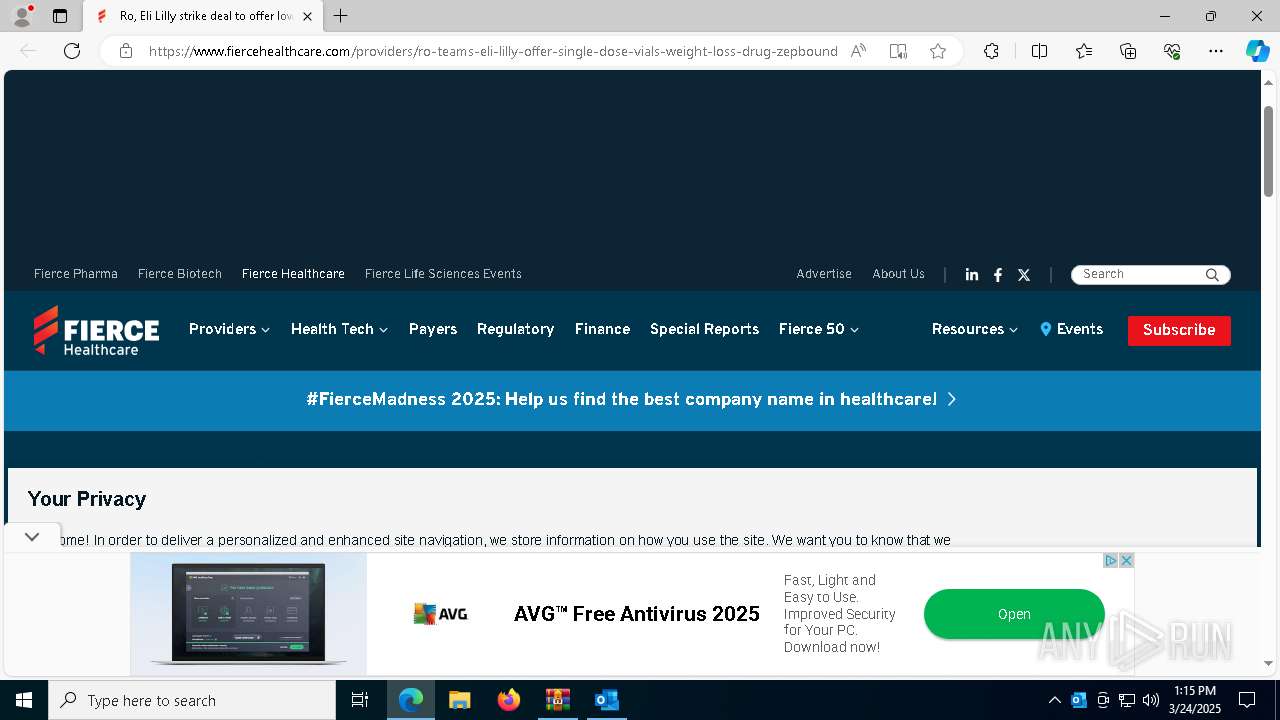Open the Fierce Pharma link

pos(76,274)
